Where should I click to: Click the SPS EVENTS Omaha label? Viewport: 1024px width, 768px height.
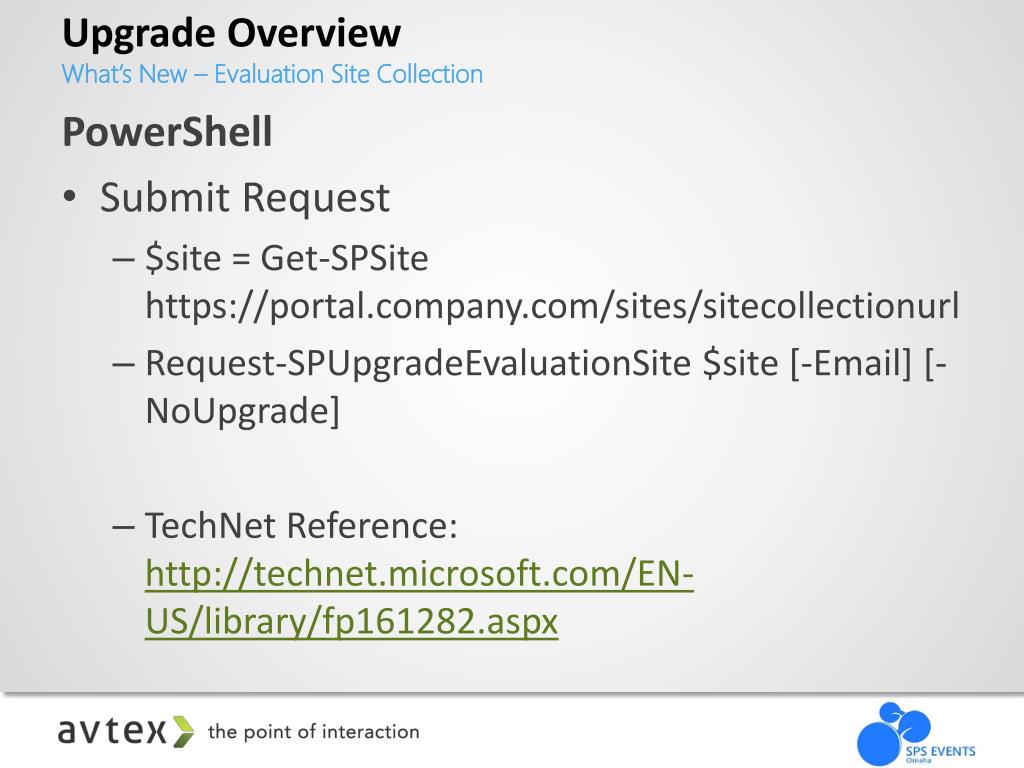pos(940,753)
